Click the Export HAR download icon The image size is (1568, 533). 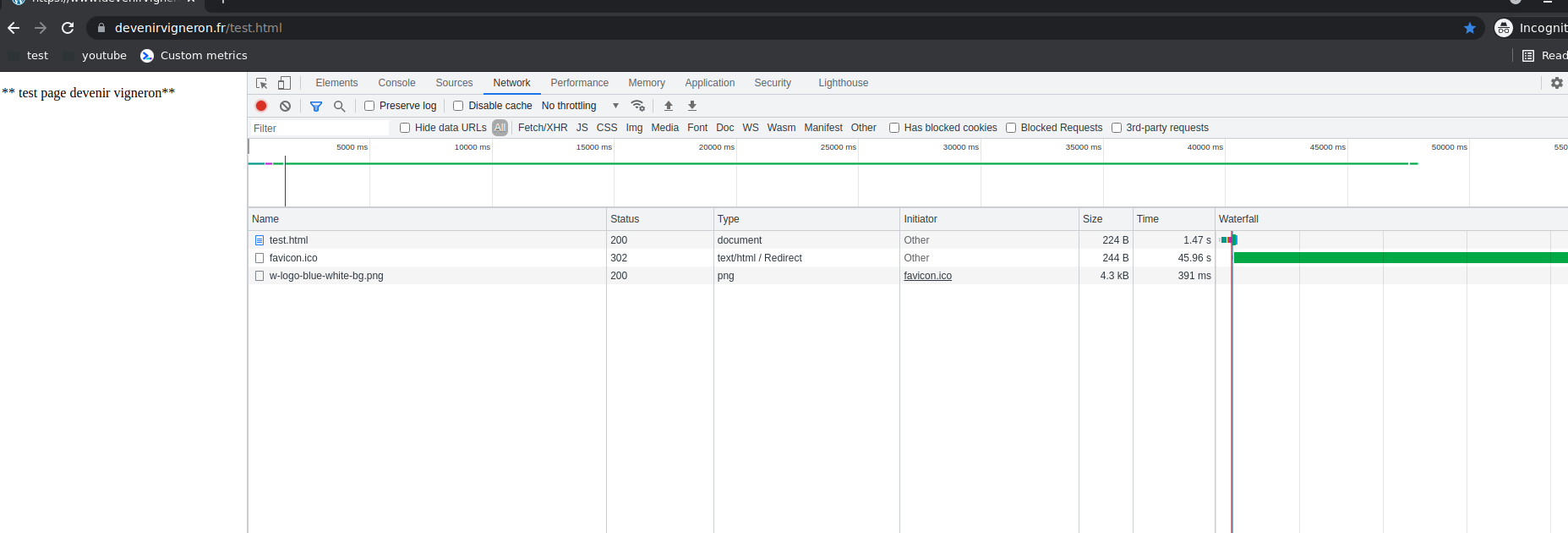pyautogui.click(x=692, y=106)
